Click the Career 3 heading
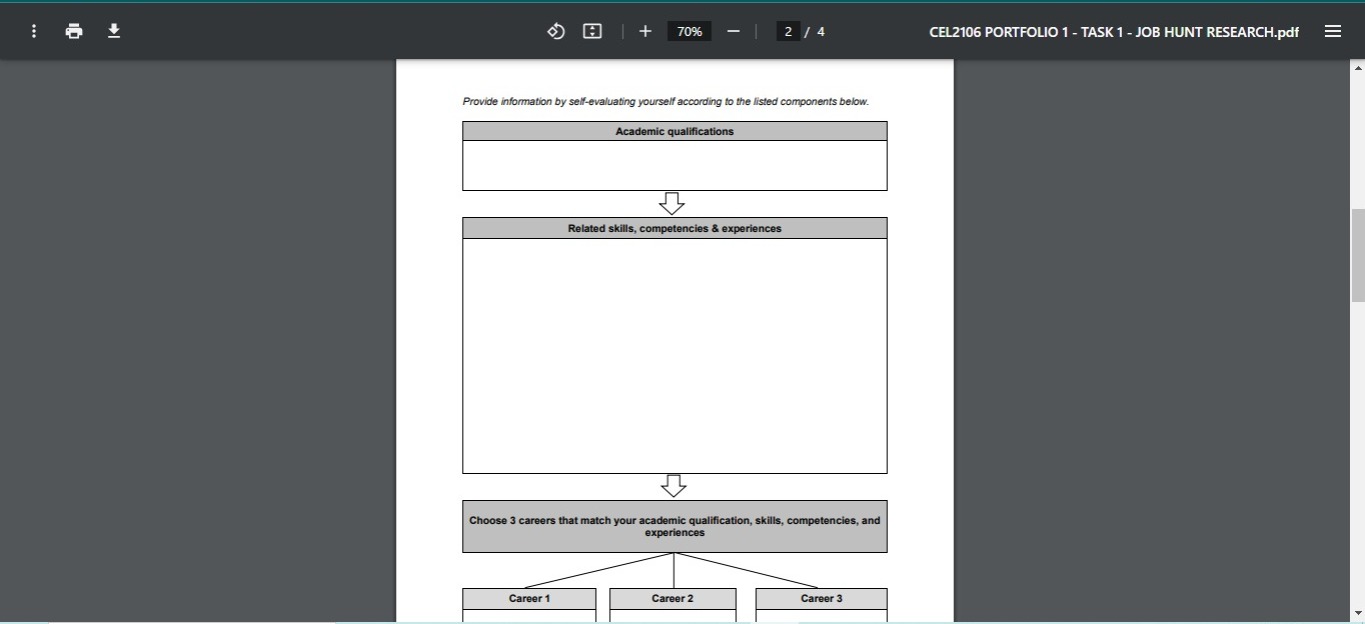Image resolution: width=1365 pixels, height=624 pixels. pyautogui.click(x=820, y=598)
